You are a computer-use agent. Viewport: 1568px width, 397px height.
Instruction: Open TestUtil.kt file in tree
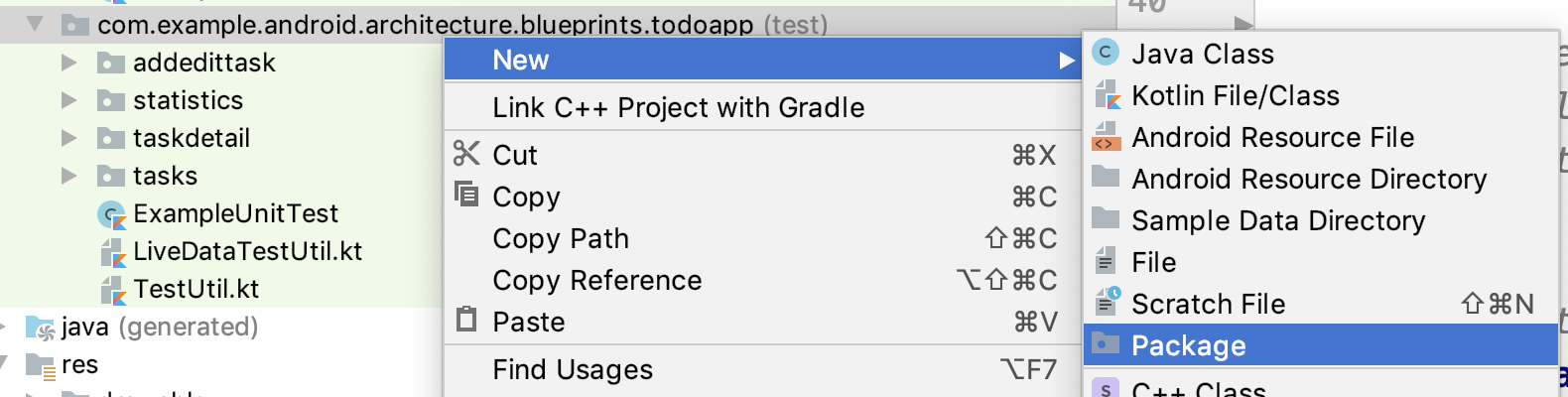pos(196,289)
